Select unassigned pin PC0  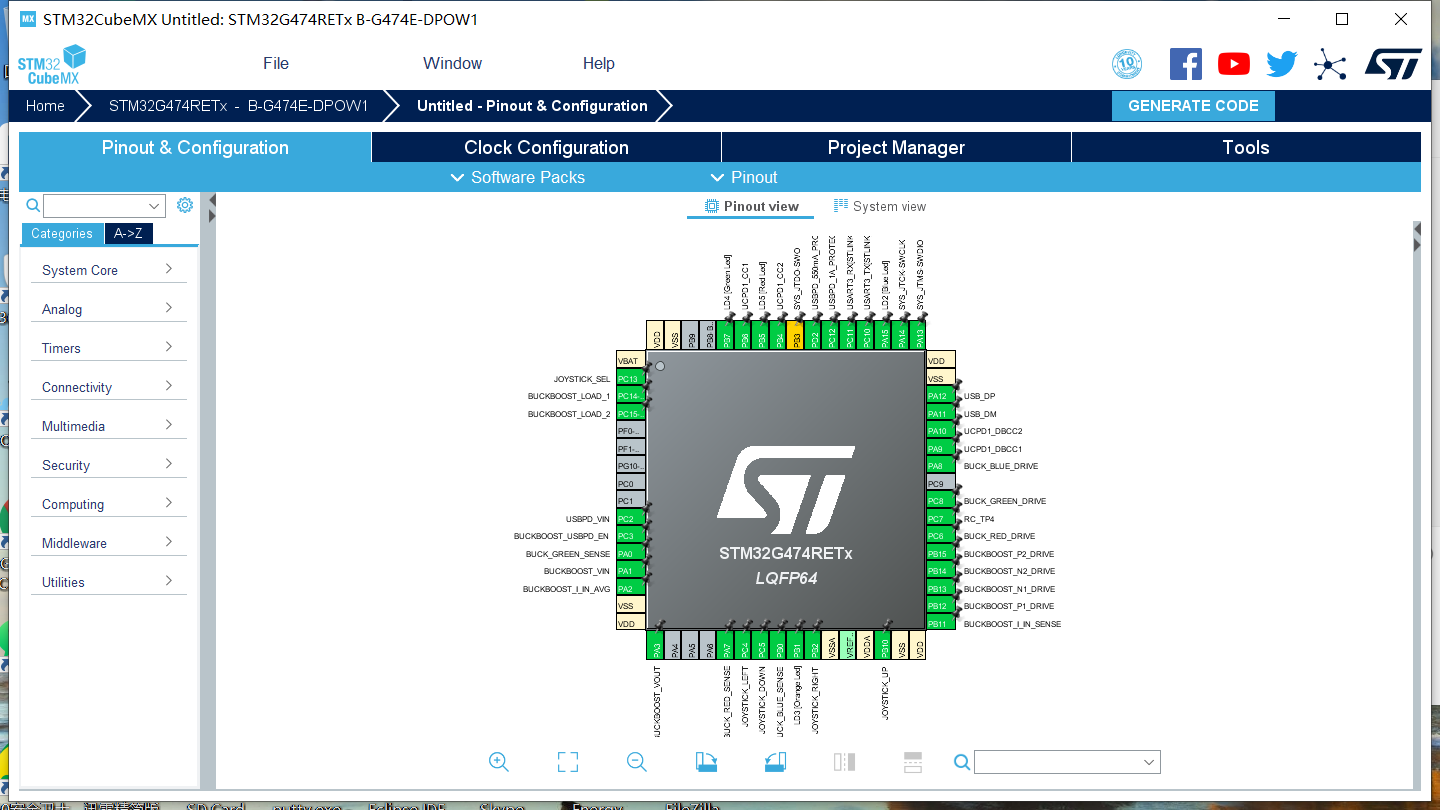click(630, 484)
